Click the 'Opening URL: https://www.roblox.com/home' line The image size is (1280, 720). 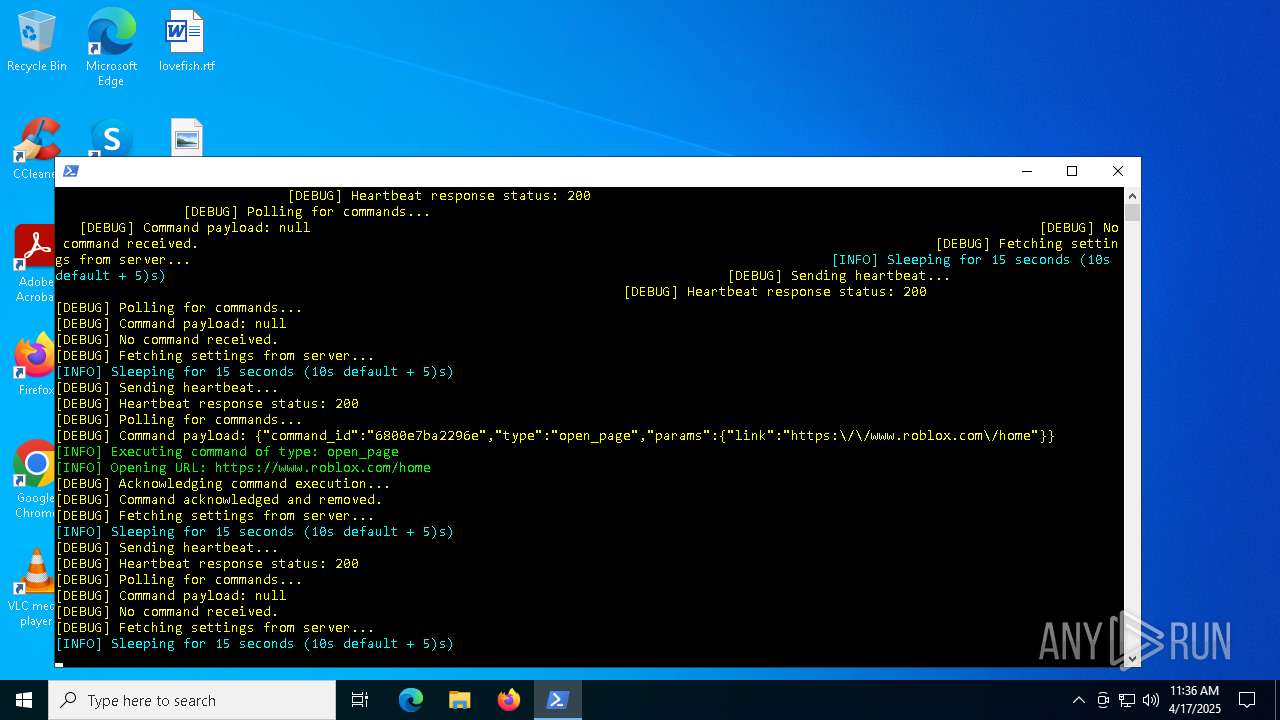243,467
